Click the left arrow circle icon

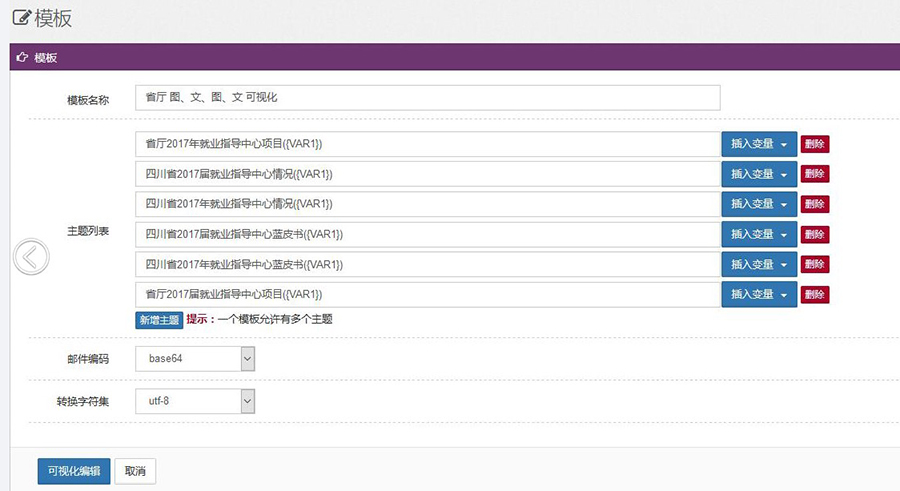coord(31,257)
